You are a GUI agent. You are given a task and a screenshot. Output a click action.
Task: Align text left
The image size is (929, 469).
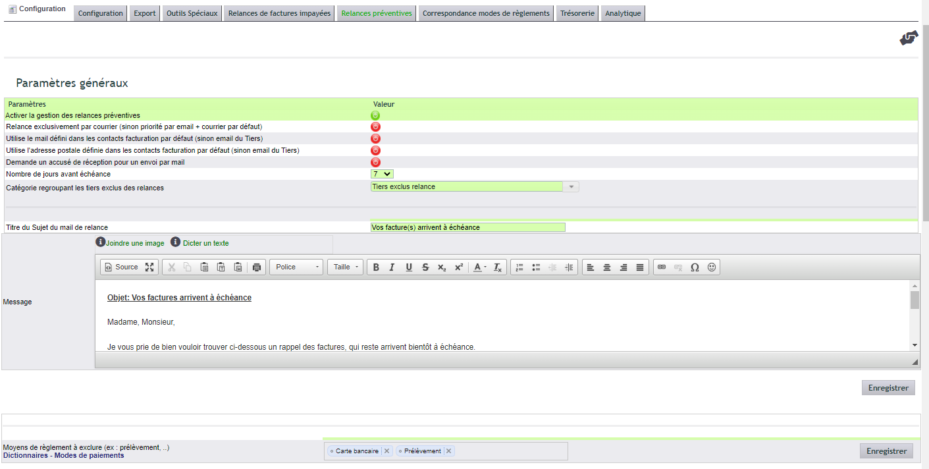[591, 267]
